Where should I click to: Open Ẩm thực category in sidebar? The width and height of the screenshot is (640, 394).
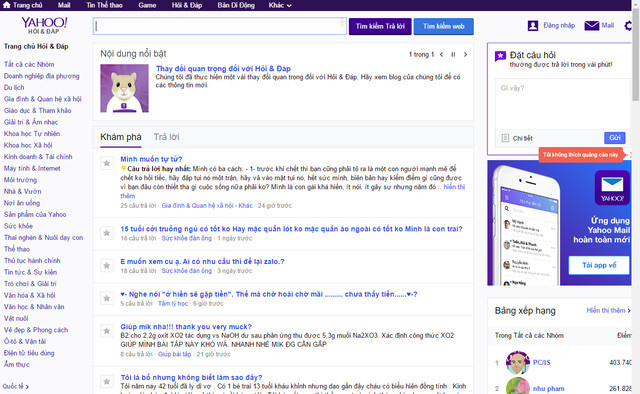click(17, 365)
